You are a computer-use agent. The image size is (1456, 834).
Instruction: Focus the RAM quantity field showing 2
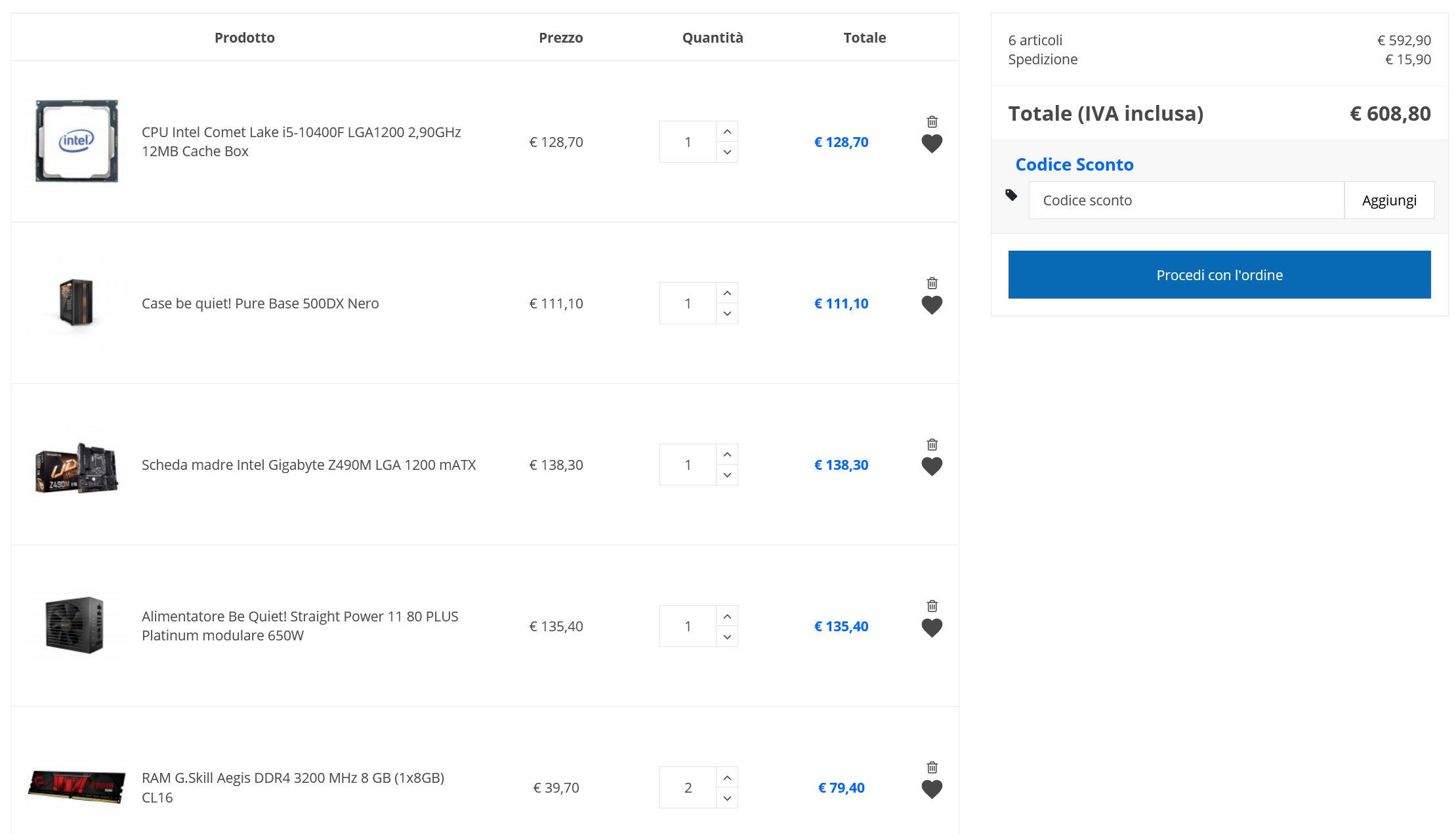pos(688,787)
